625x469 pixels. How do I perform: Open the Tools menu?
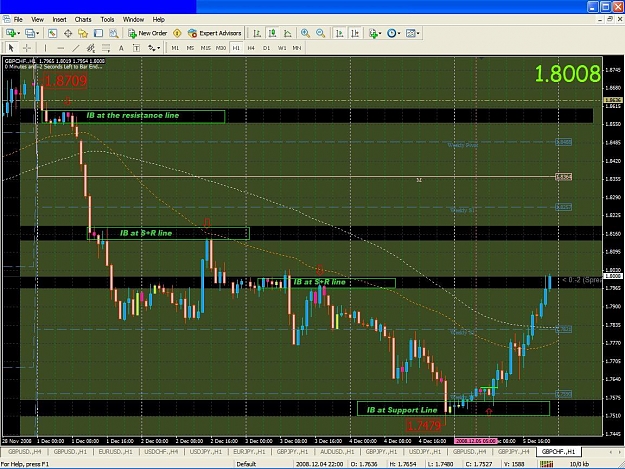click(107, 20)
